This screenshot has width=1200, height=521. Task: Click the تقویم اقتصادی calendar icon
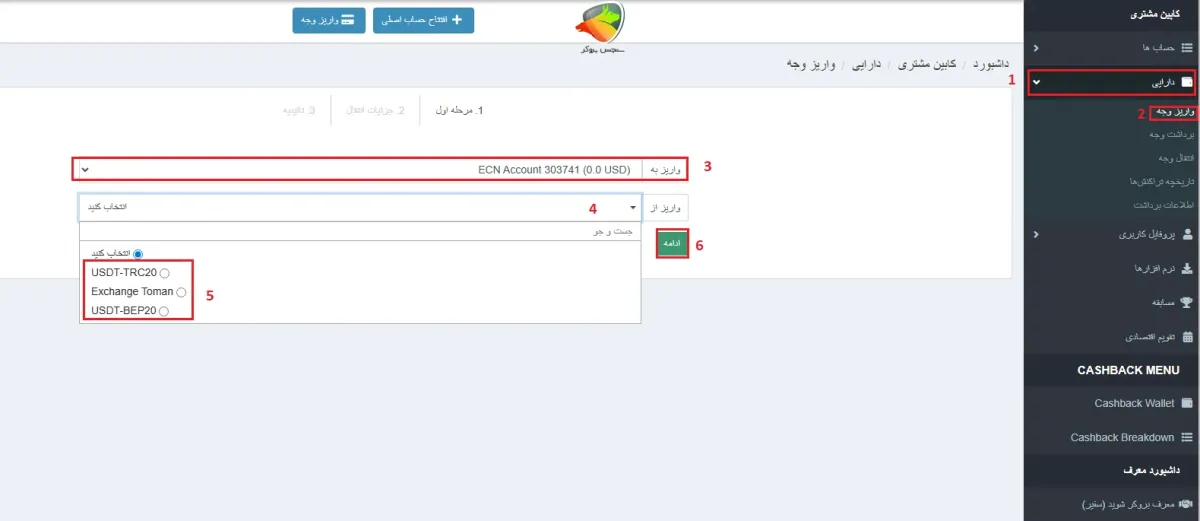[1187, 337]
